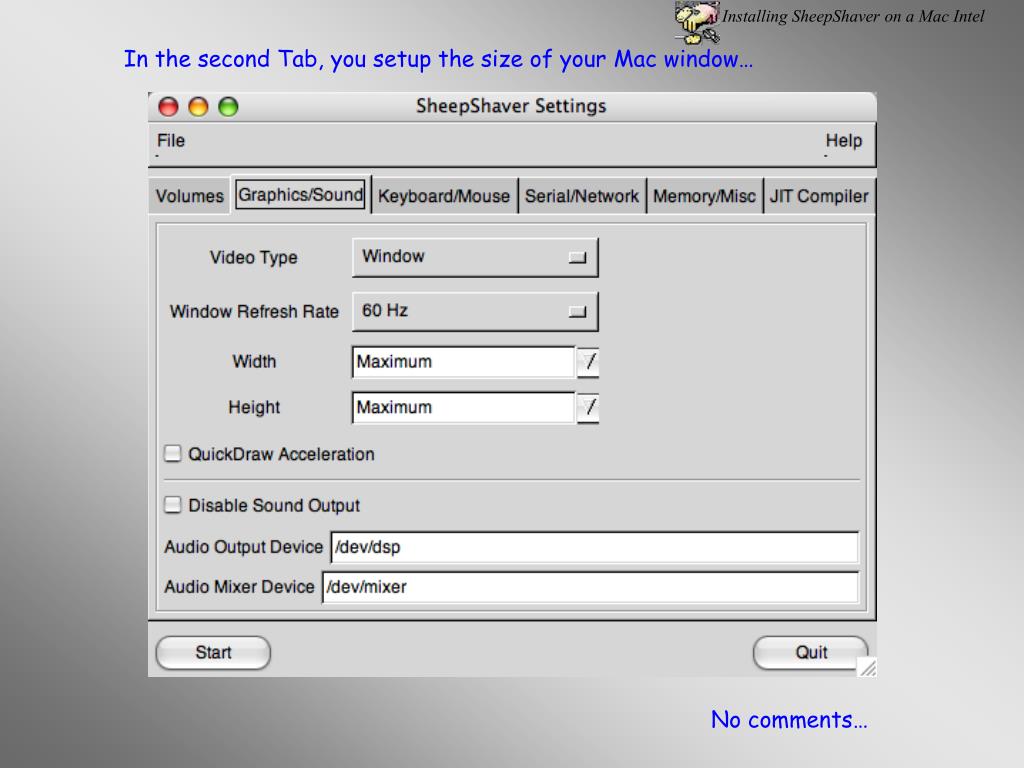The width and height of the screenshot is (1024, 768).
Task: Expand the Width combo box arrow
Action: 588,362
